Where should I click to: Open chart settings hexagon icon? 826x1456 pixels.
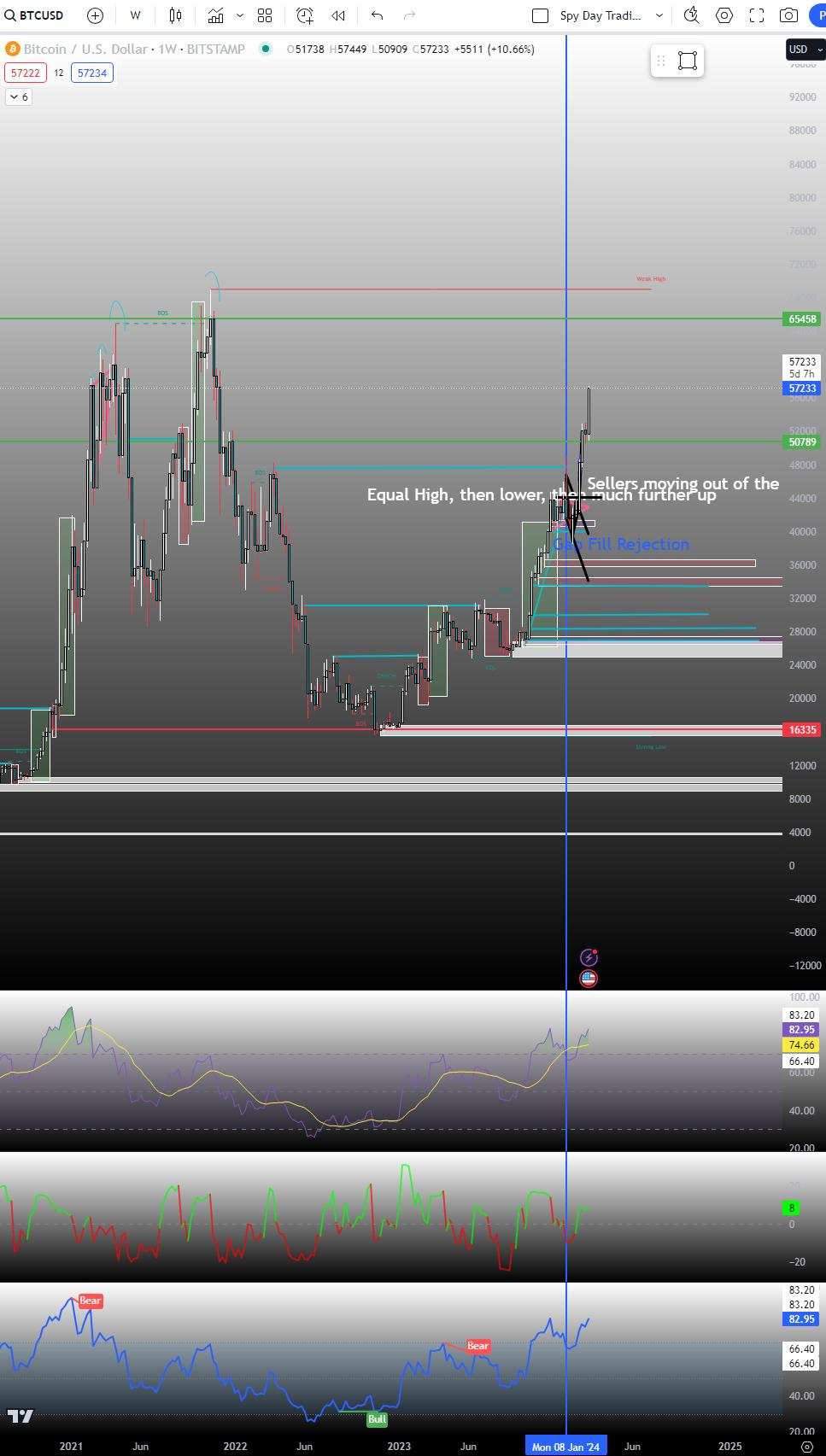point(724,15)
